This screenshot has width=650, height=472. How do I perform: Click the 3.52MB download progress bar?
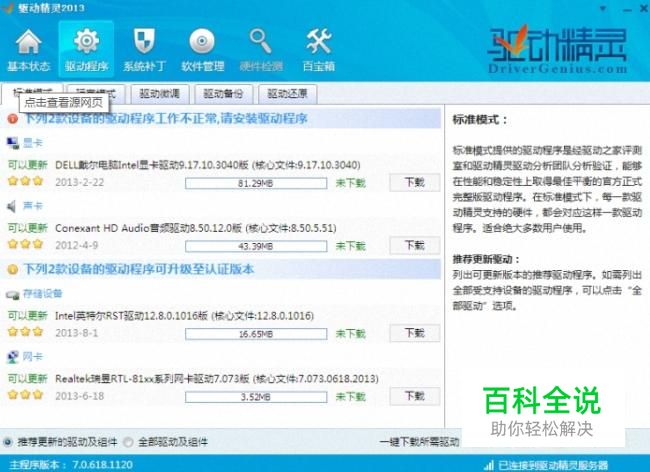tap(256, 397)
